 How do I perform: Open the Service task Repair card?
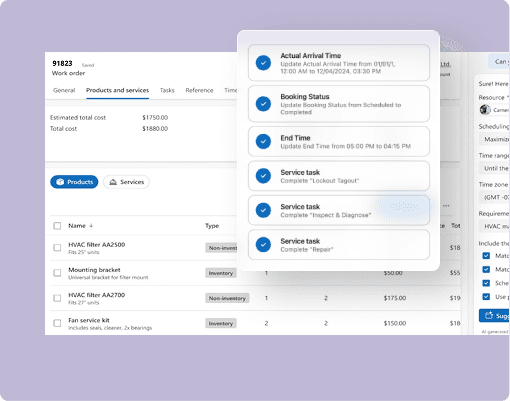click(339, 244)
